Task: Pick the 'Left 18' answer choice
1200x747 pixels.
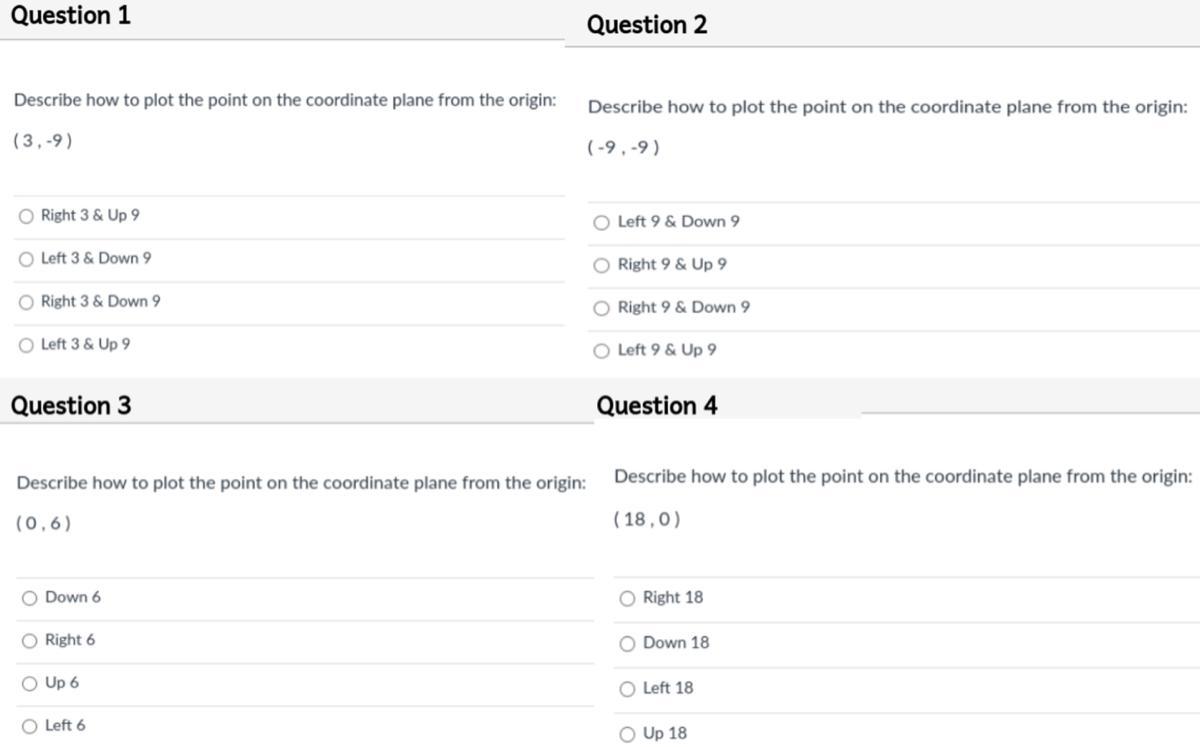Action: tap(627, 689)
